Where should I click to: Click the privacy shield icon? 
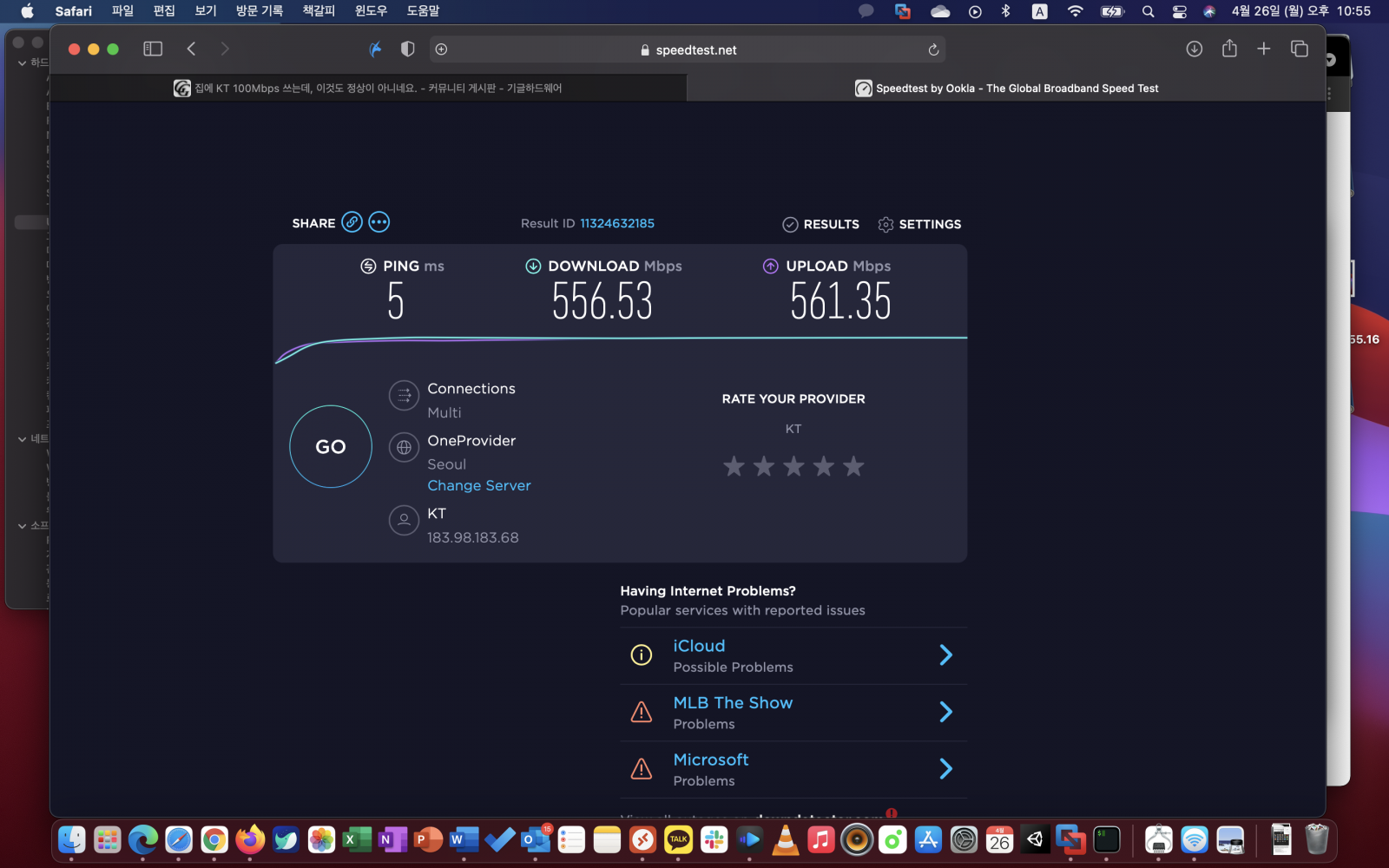tap(407, 49)
